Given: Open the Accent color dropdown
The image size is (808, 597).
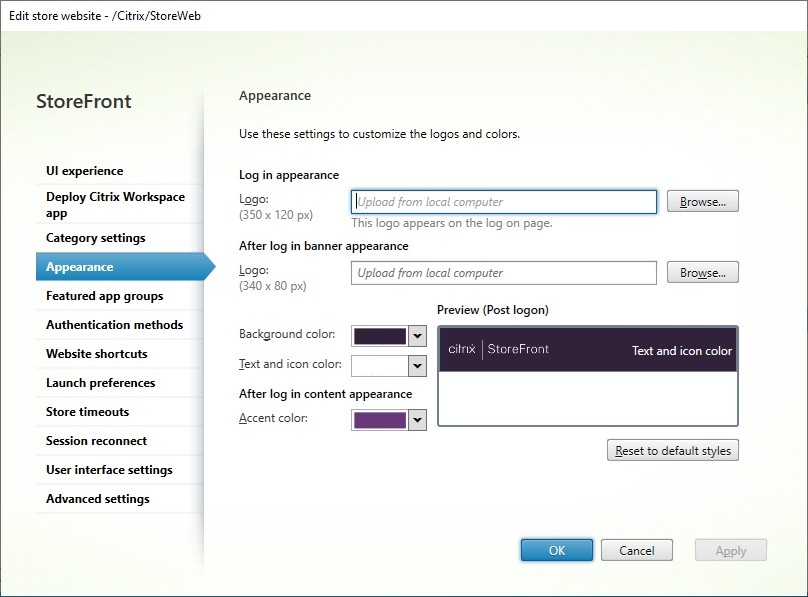Looking at the screenshot, I should coord(418,420).
